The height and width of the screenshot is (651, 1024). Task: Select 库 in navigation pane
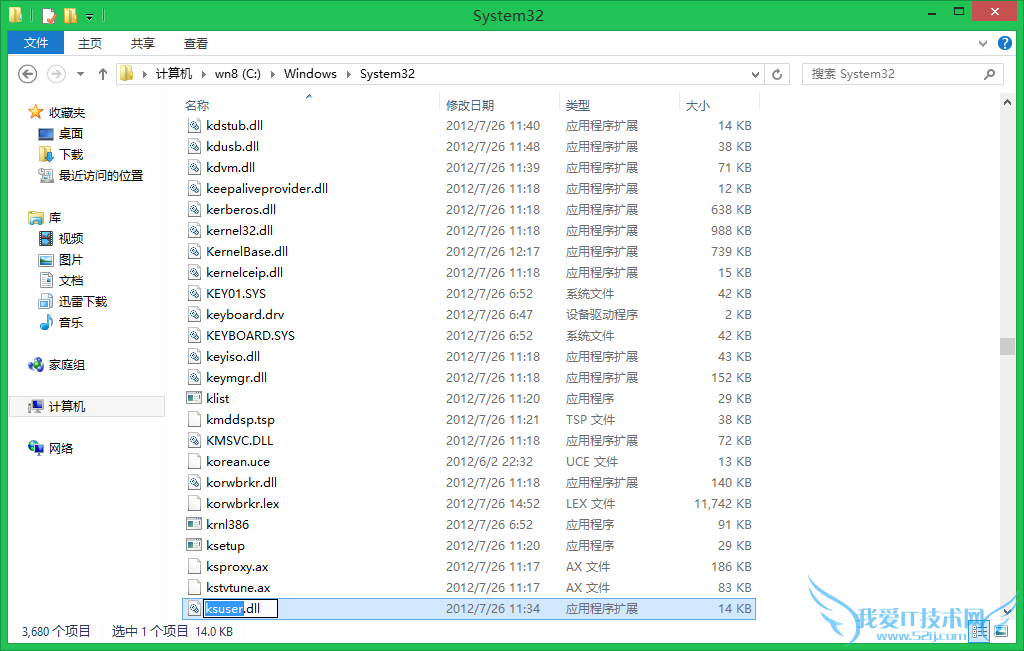click(x=55, y=217)
